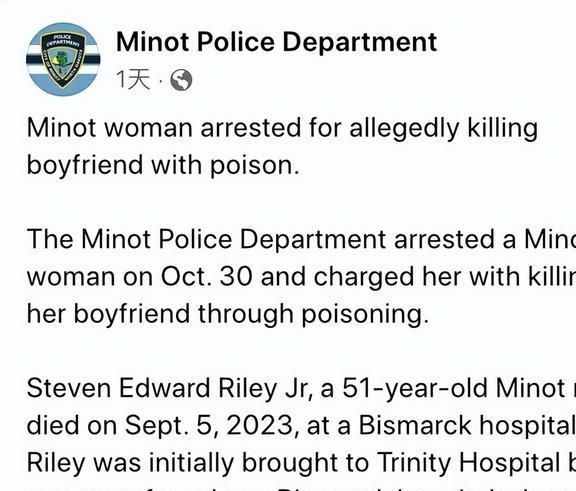Click the text 'died on Sept. 5, 2023'
Viewport: 576px width, 491px height.
tap(159, 426)
